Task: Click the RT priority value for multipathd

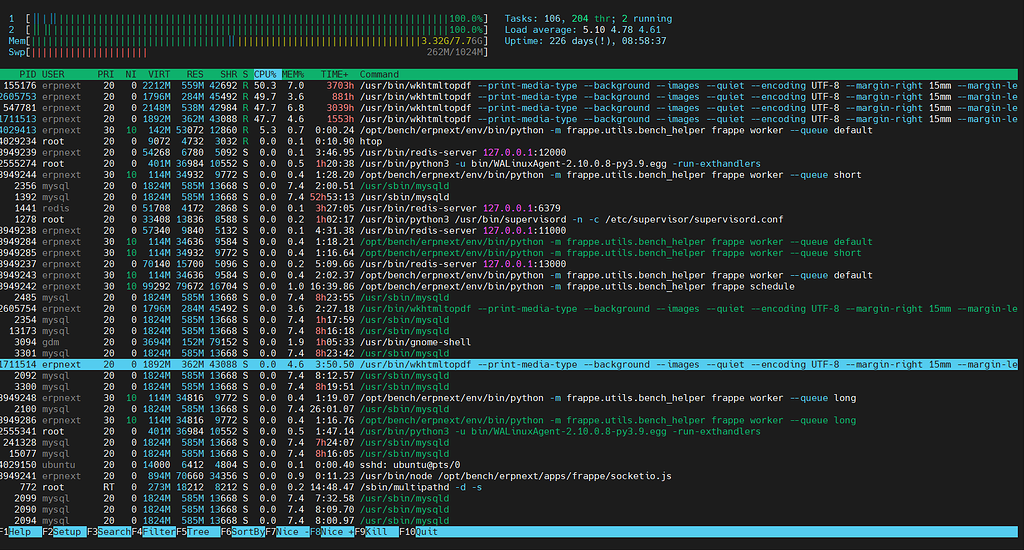Action: (108, 487)
